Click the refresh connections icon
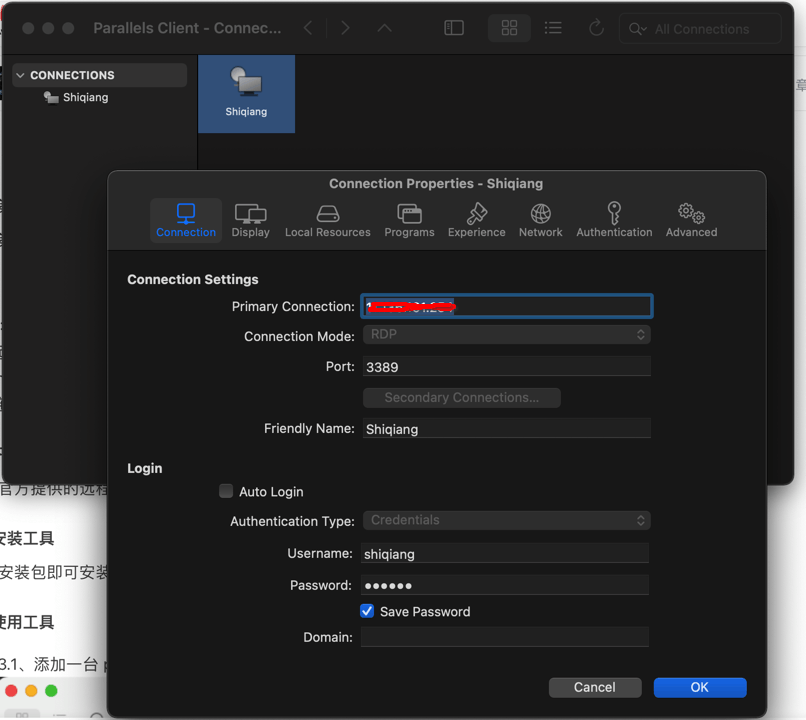Image resolution: width=806 pixels, height=720 pixels. click(596, 28)
